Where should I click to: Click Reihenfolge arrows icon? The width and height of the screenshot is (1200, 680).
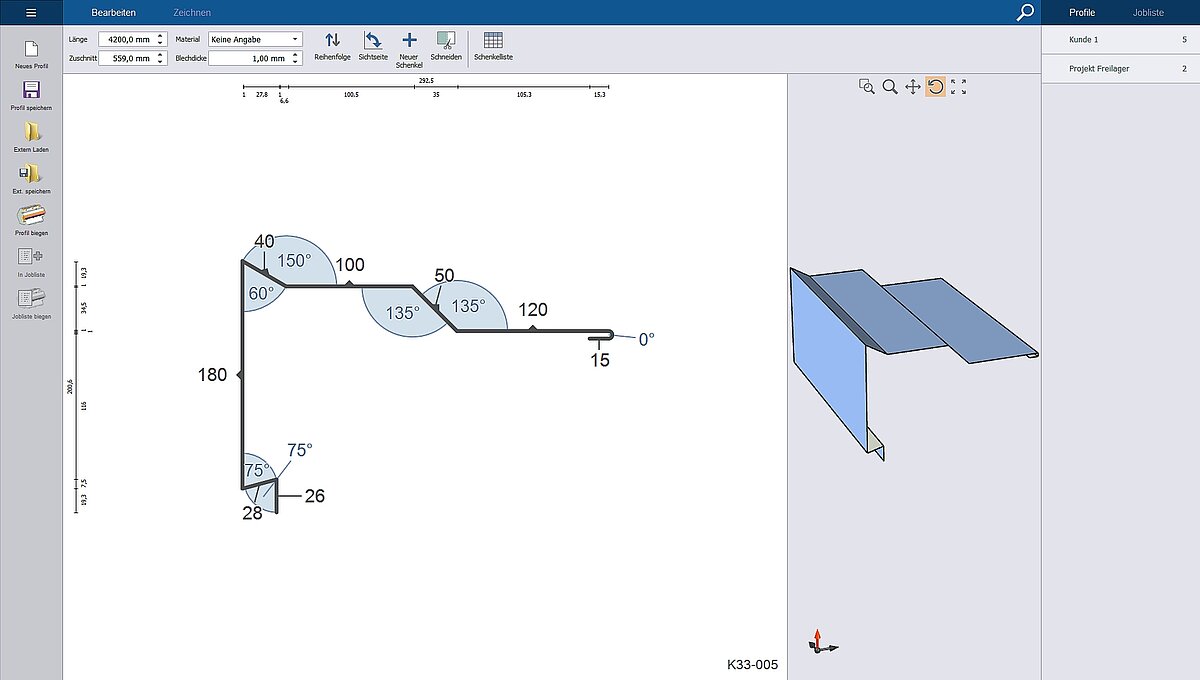click(x=333, y=40)
